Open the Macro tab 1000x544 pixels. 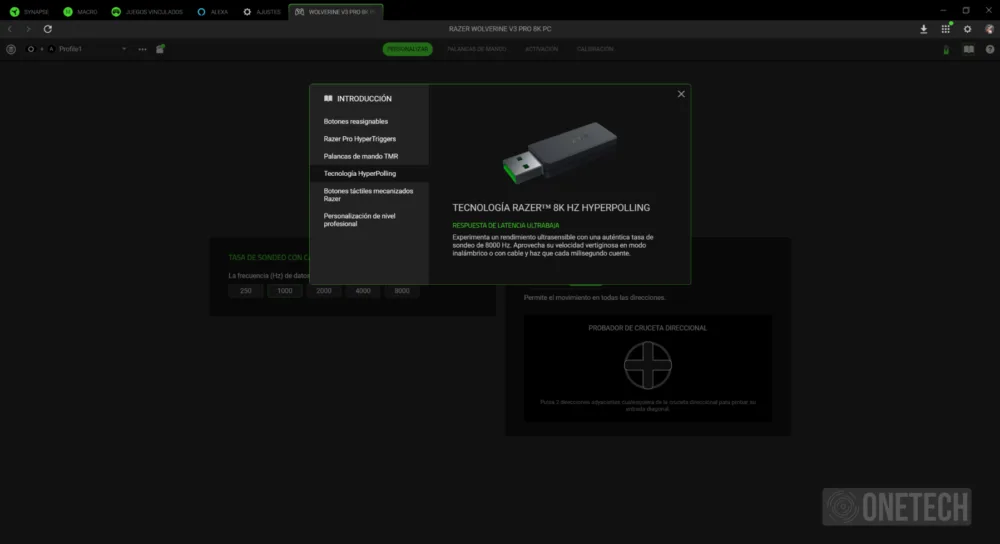(80, 11)
